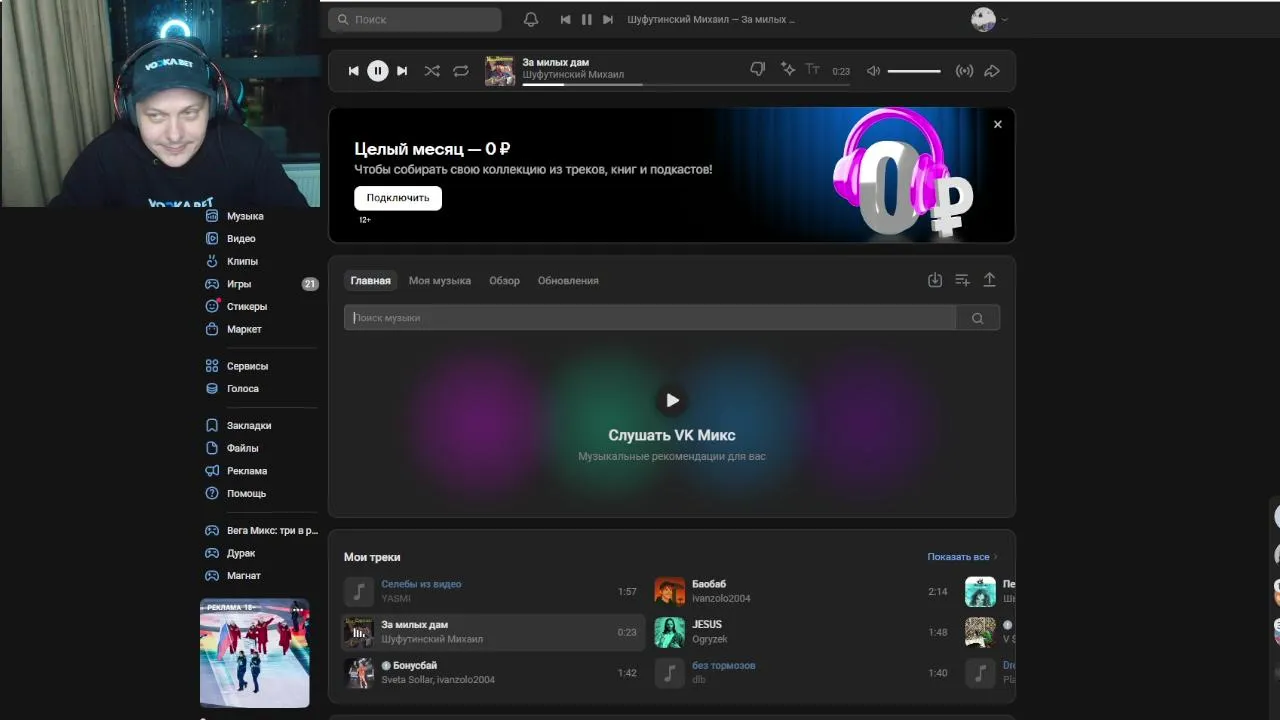Image resolution: width=1280 pixels, height=720 pixels.
Task: Open profile avatar dropdown menu
Action: (x=989, y=19)
